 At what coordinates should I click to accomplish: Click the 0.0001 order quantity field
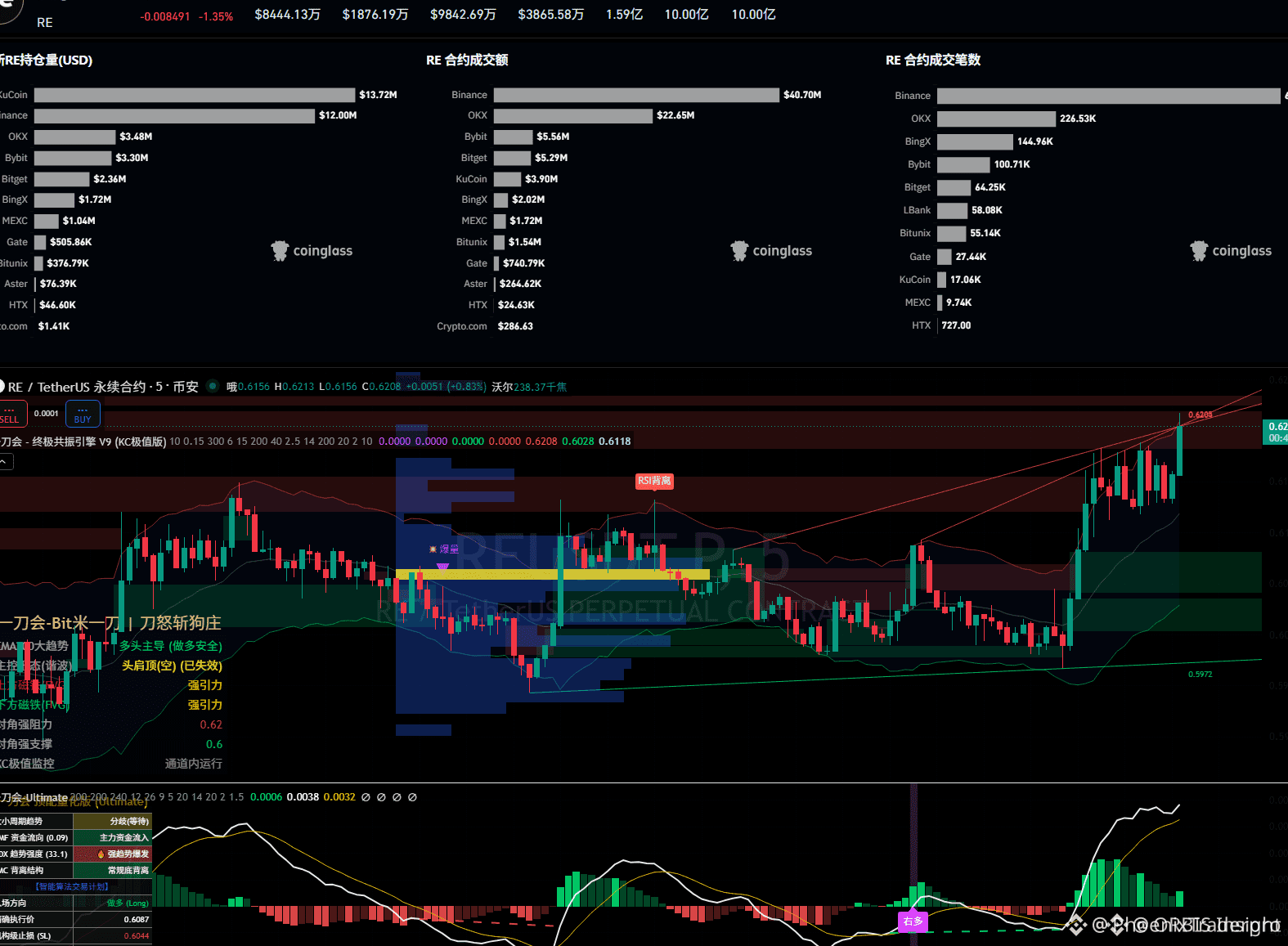[47, 414]
